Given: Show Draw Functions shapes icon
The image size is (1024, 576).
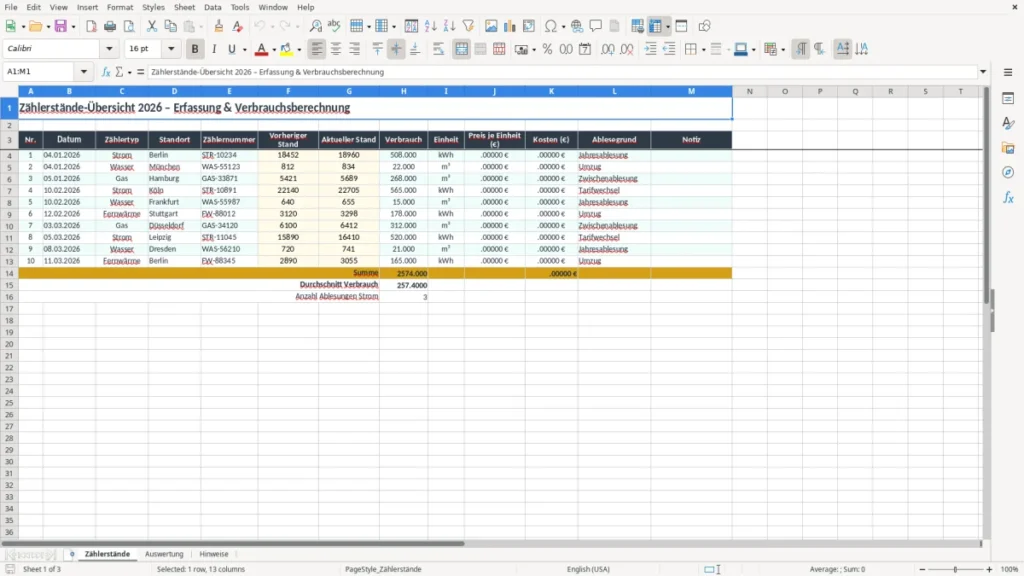Looking at the screenshot, I should [x=704, y=26].
